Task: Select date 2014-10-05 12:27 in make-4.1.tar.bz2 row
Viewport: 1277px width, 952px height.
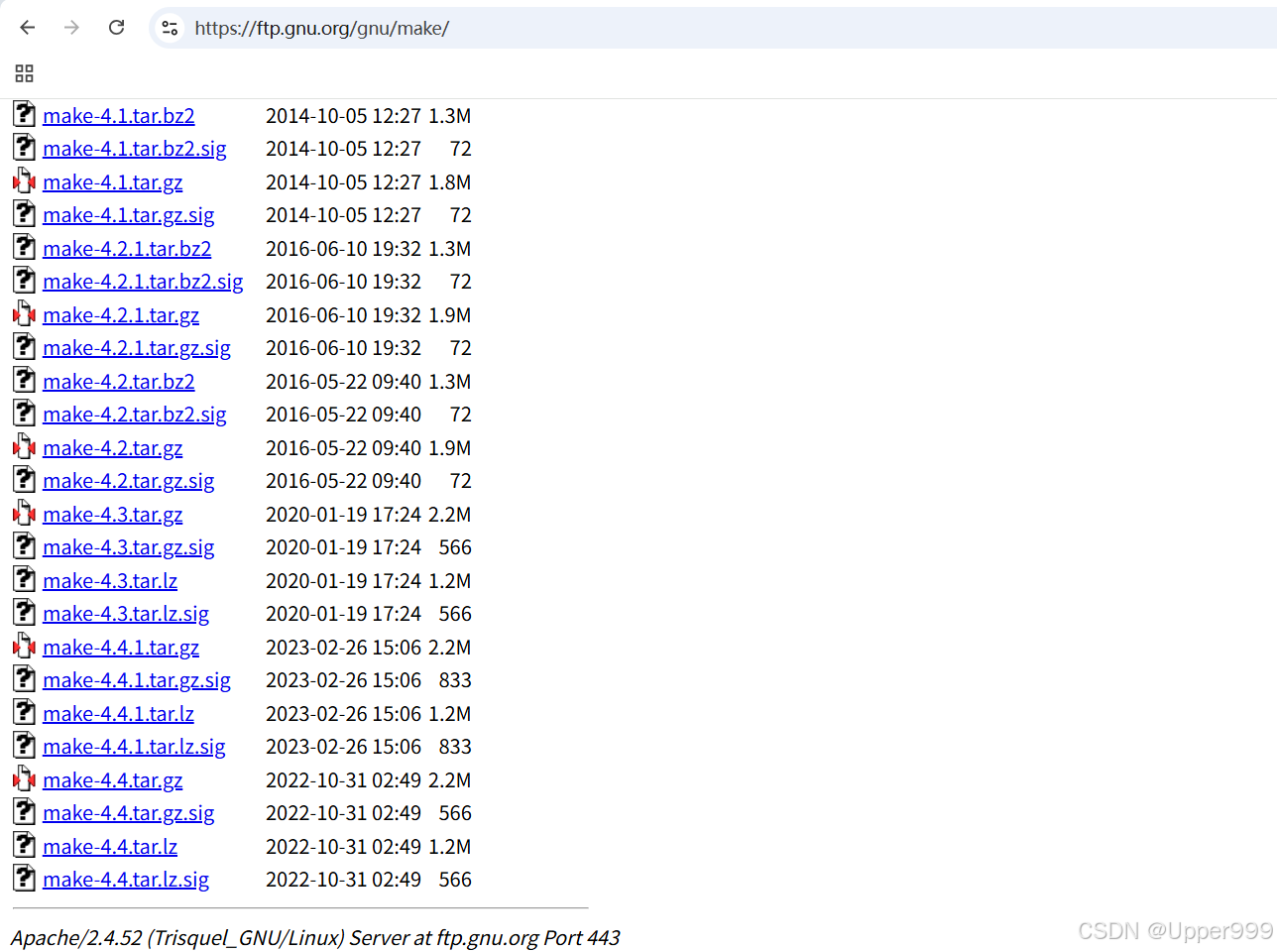Action: pyautogui.click(x=343, y=116)
